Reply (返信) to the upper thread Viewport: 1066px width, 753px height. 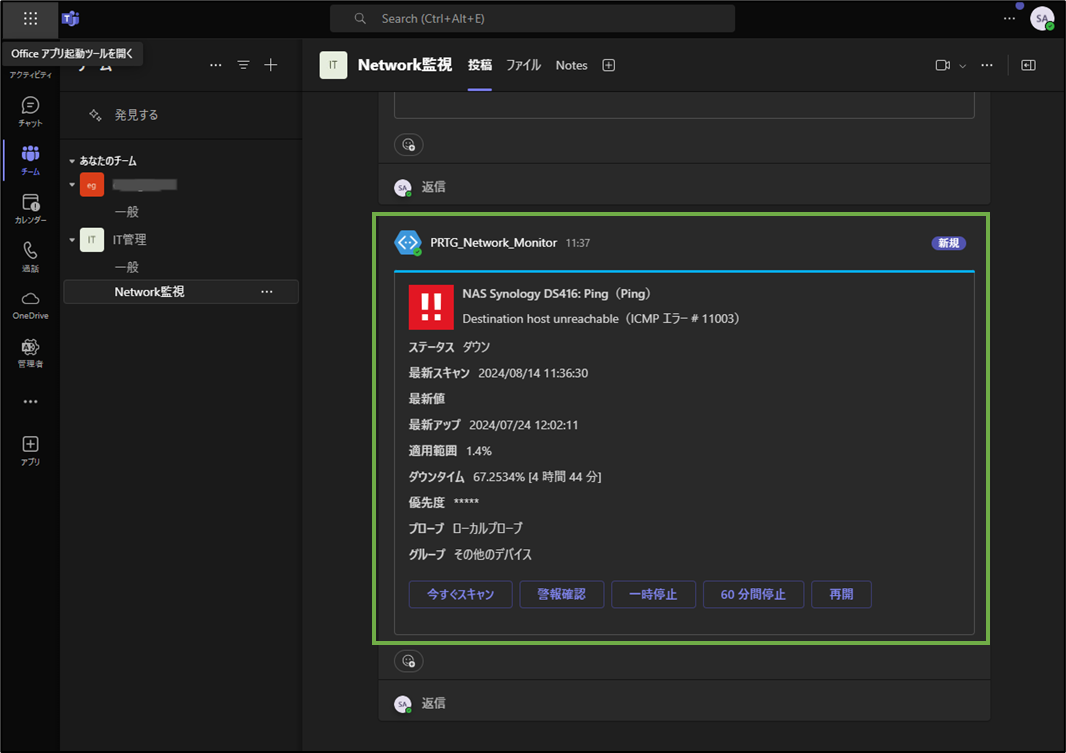[x=433, y=186]
